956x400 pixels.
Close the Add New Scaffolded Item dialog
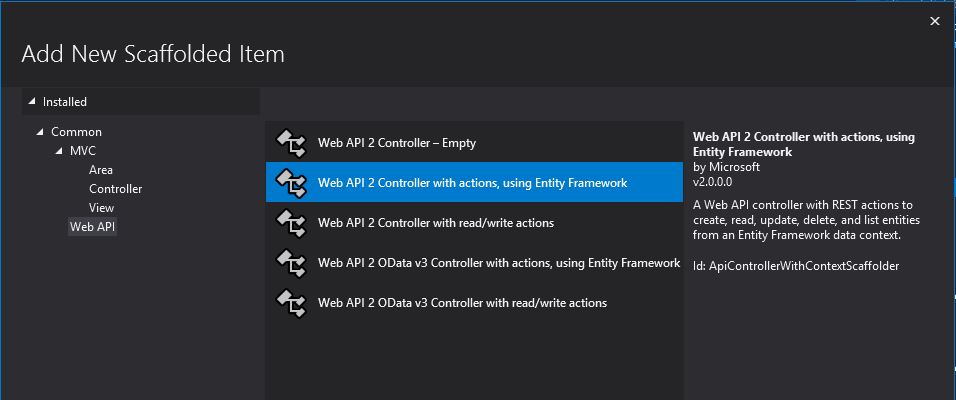coord(935,21)
